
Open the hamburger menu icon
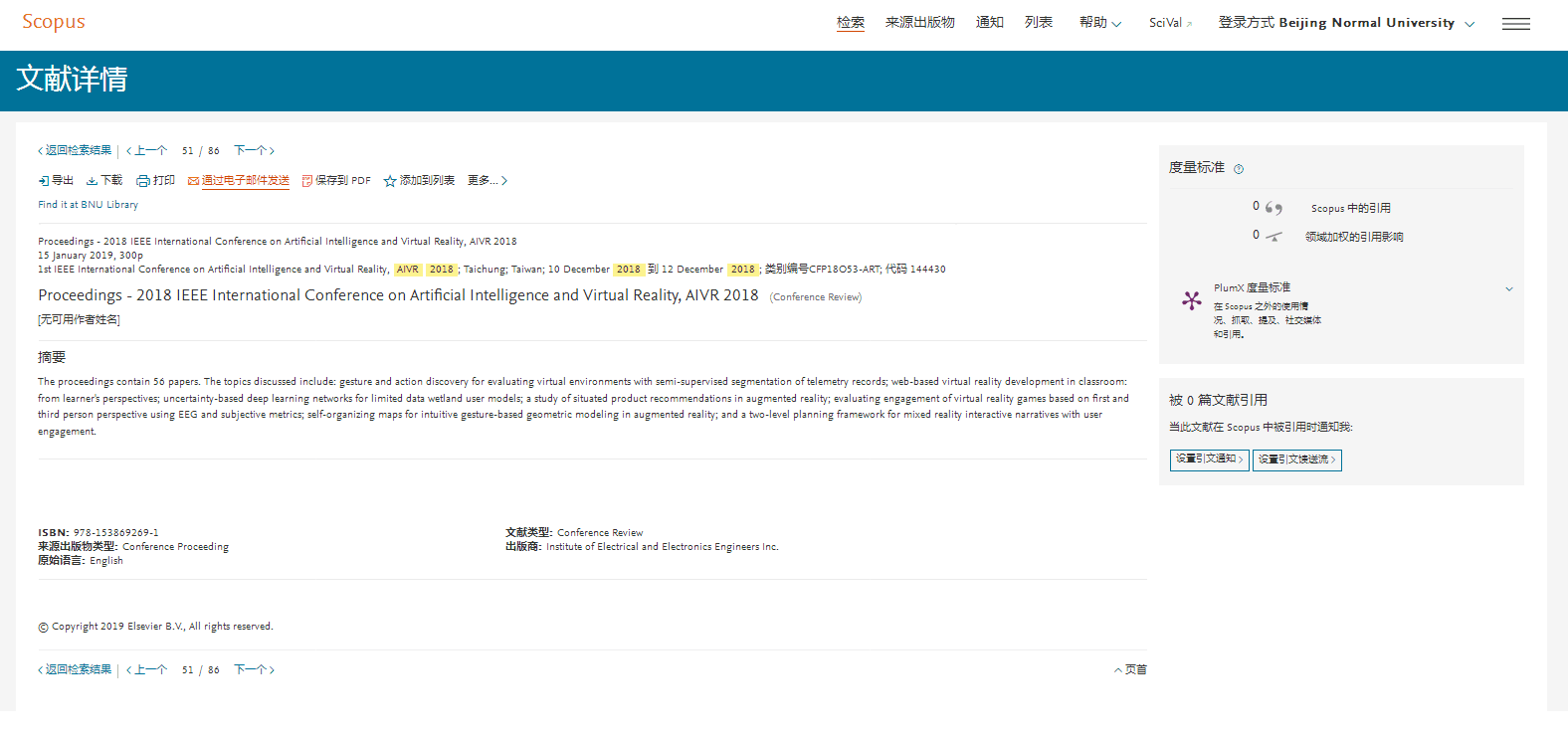pos(1515,24)
